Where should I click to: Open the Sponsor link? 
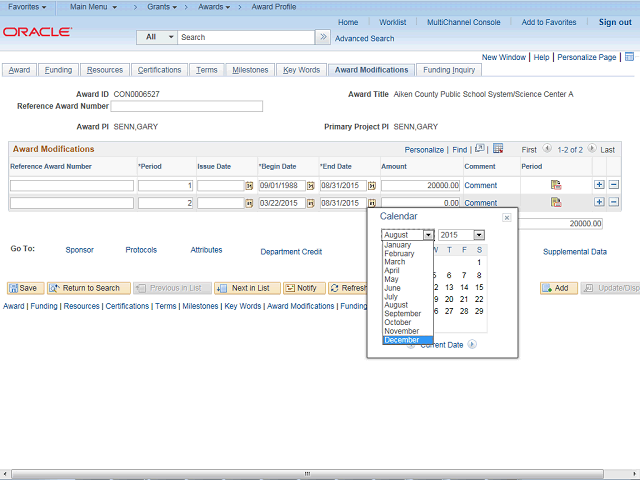[x=79, y=250]
